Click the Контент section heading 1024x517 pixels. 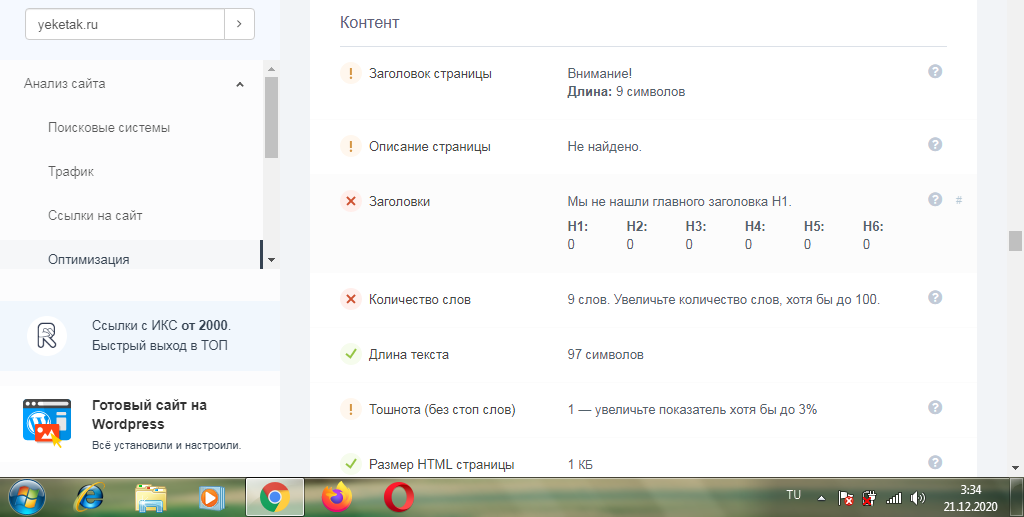(x=370, y=22)
